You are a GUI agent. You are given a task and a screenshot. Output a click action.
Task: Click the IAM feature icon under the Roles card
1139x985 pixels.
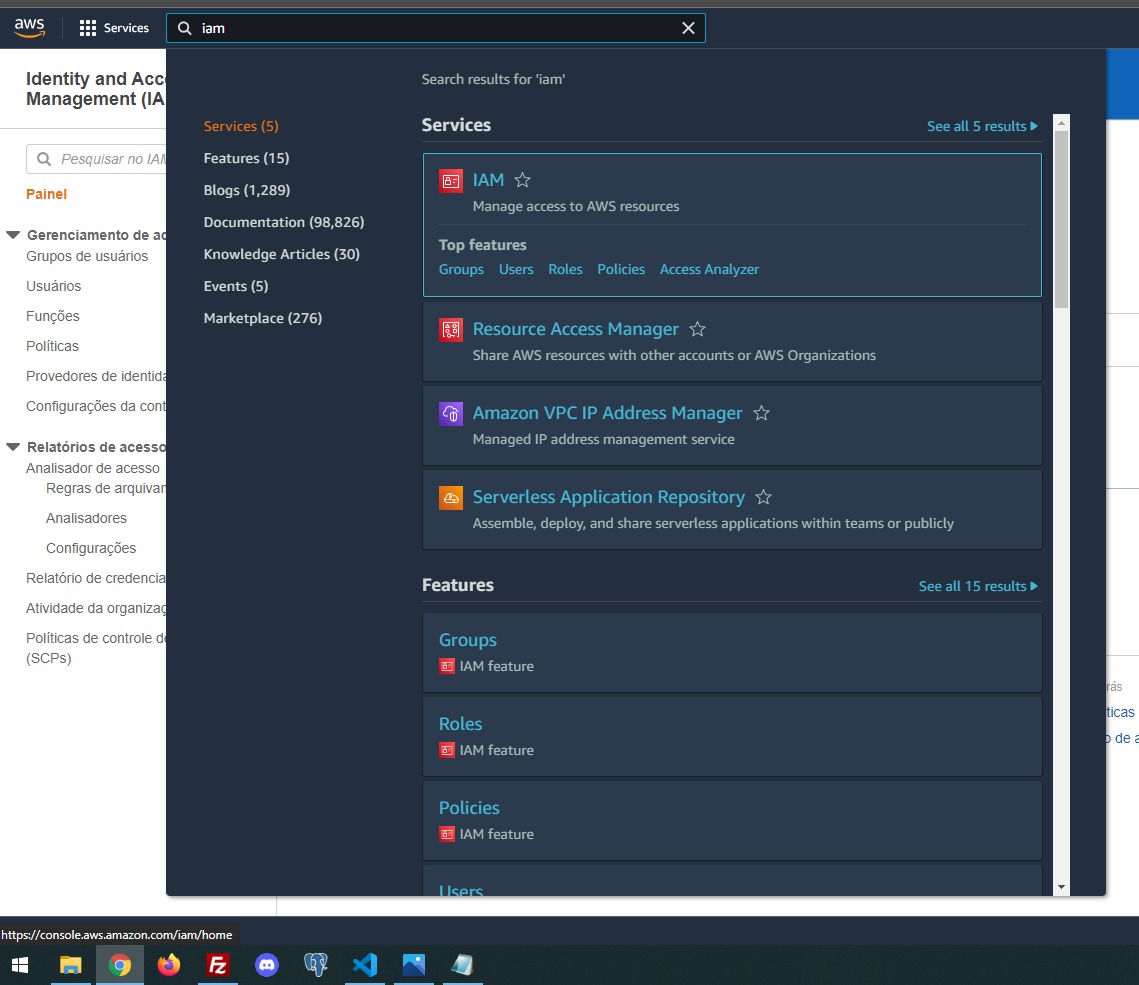pos(447,750)
